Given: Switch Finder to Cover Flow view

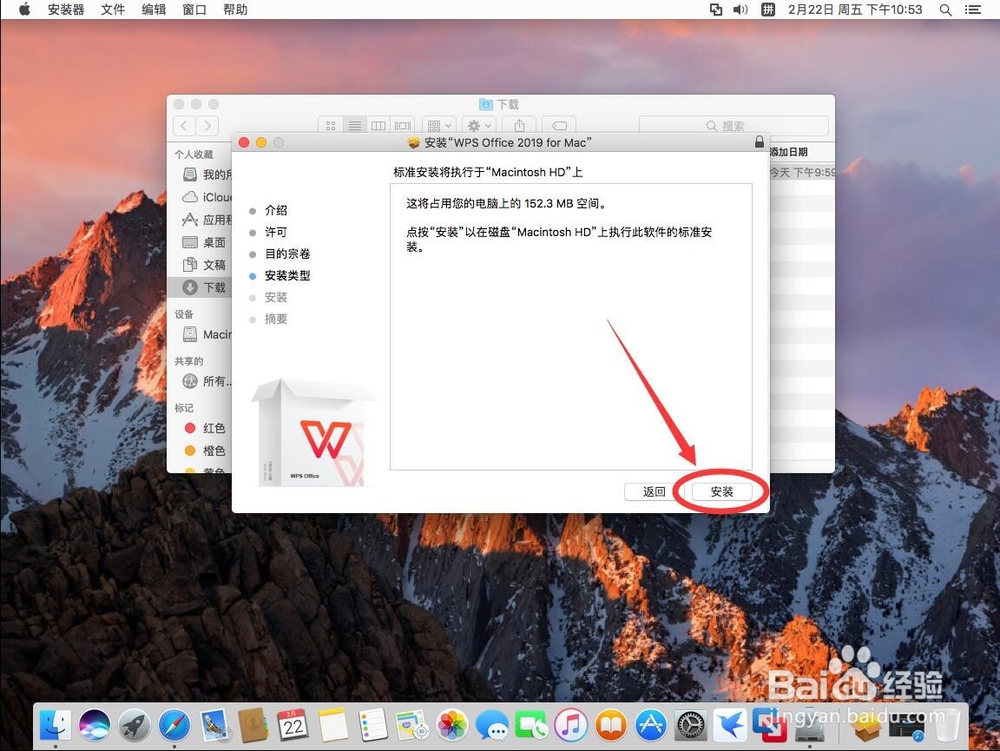Looking at the screenshot, I should (x=402, y=126).
